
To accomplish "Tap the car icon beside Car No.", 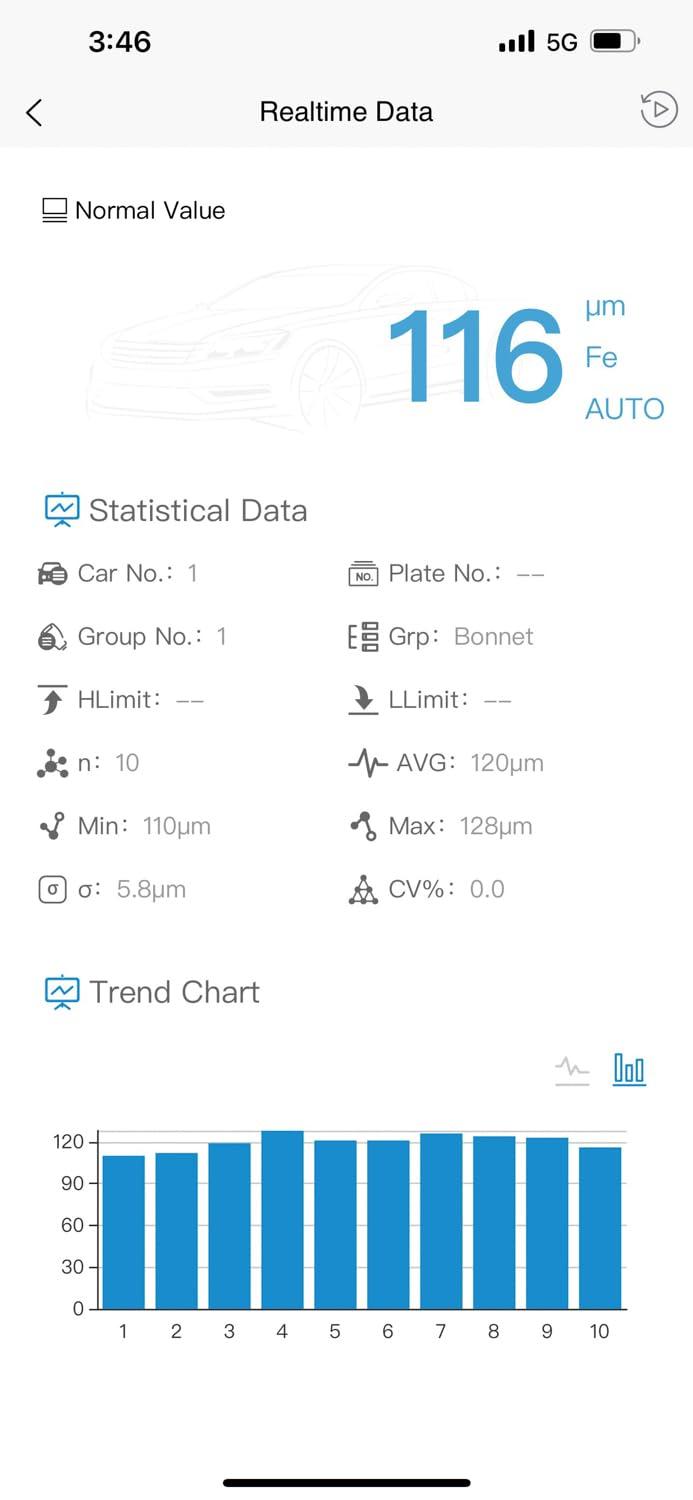I will [52, 574].
